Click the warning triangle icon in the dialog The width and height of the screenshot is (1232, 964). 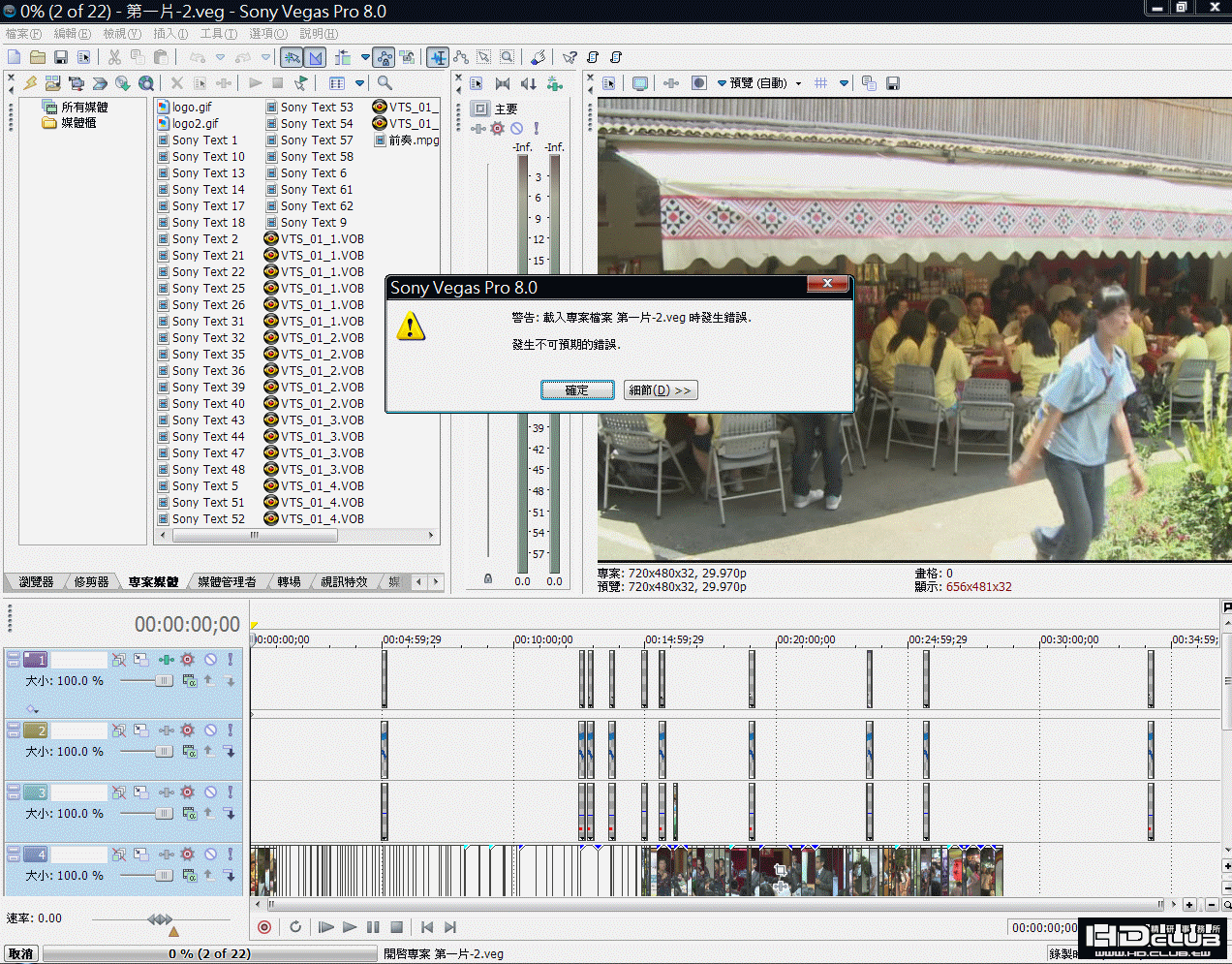click(x=411, y=327)
